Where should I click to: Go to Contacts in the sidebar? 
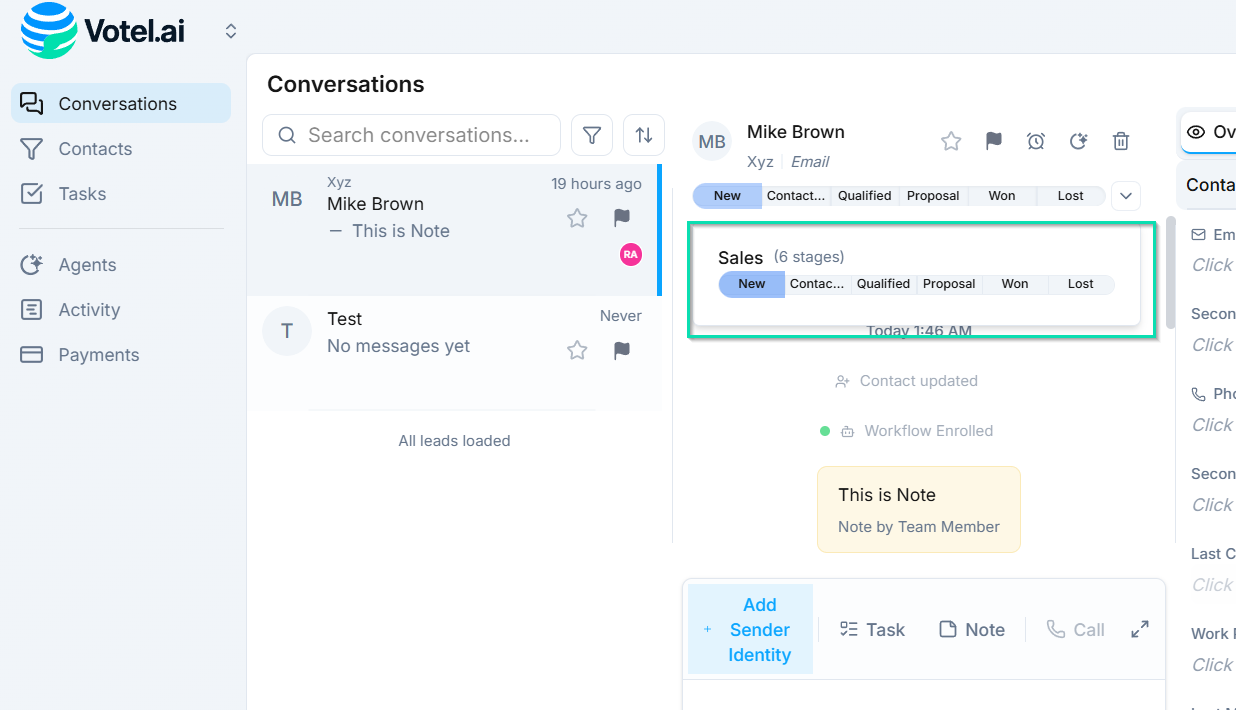95,149
